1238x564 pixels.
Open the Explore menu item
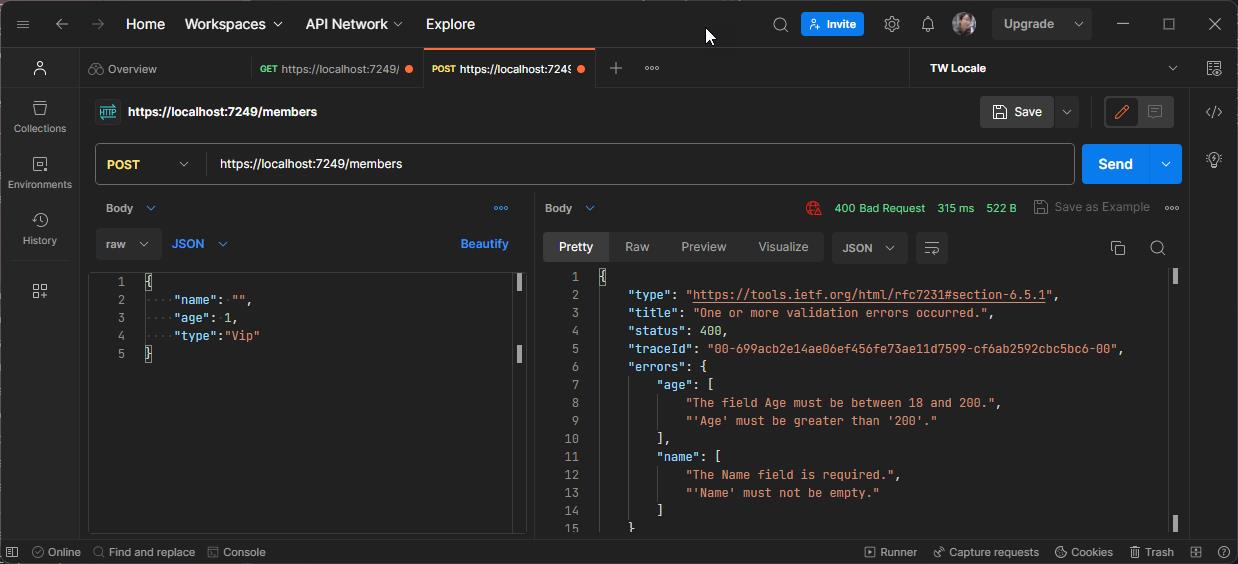click(x=450, y=24)
